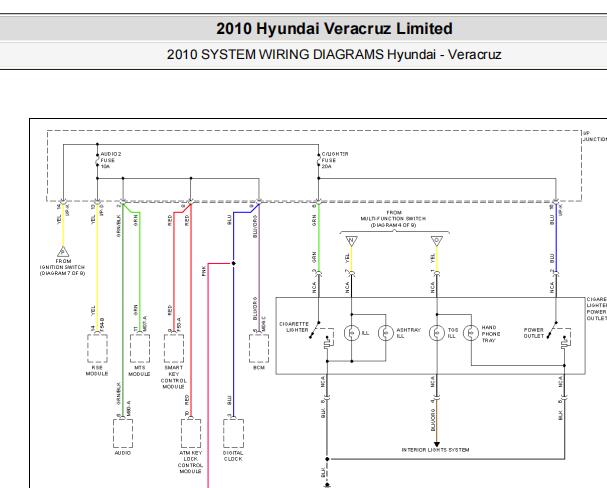Click the CIGARETTE LIGHTER switch symbol
The image size is (607, 488).
click(321, 335)
